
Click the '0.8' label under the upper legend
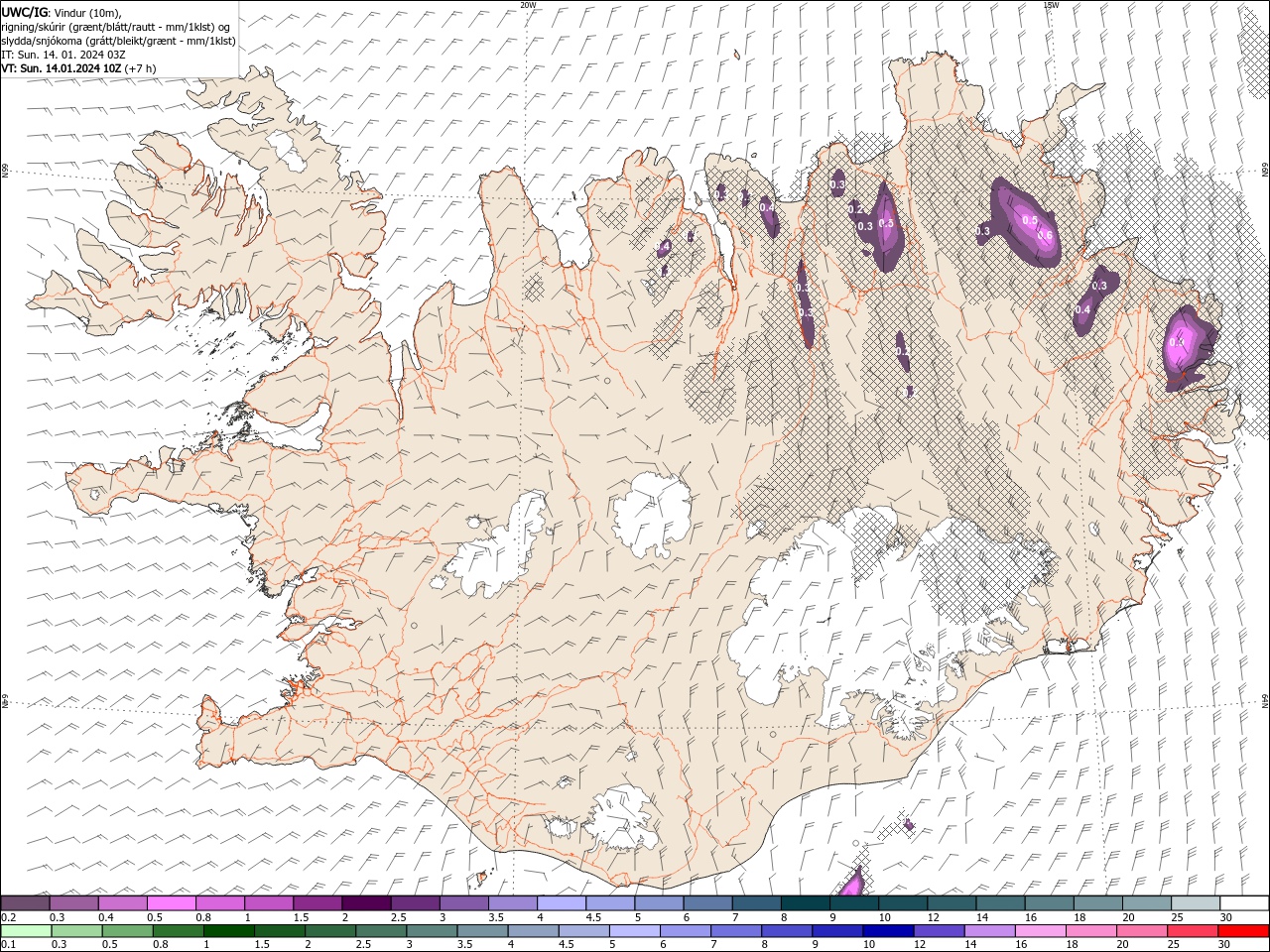(203, 917)
